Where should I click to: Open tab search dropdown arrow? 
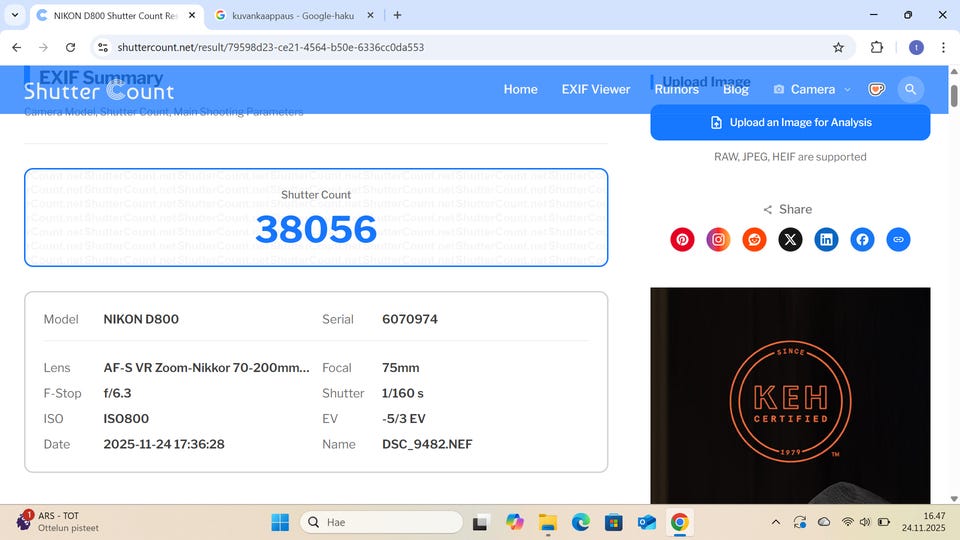tap(15, 15)
